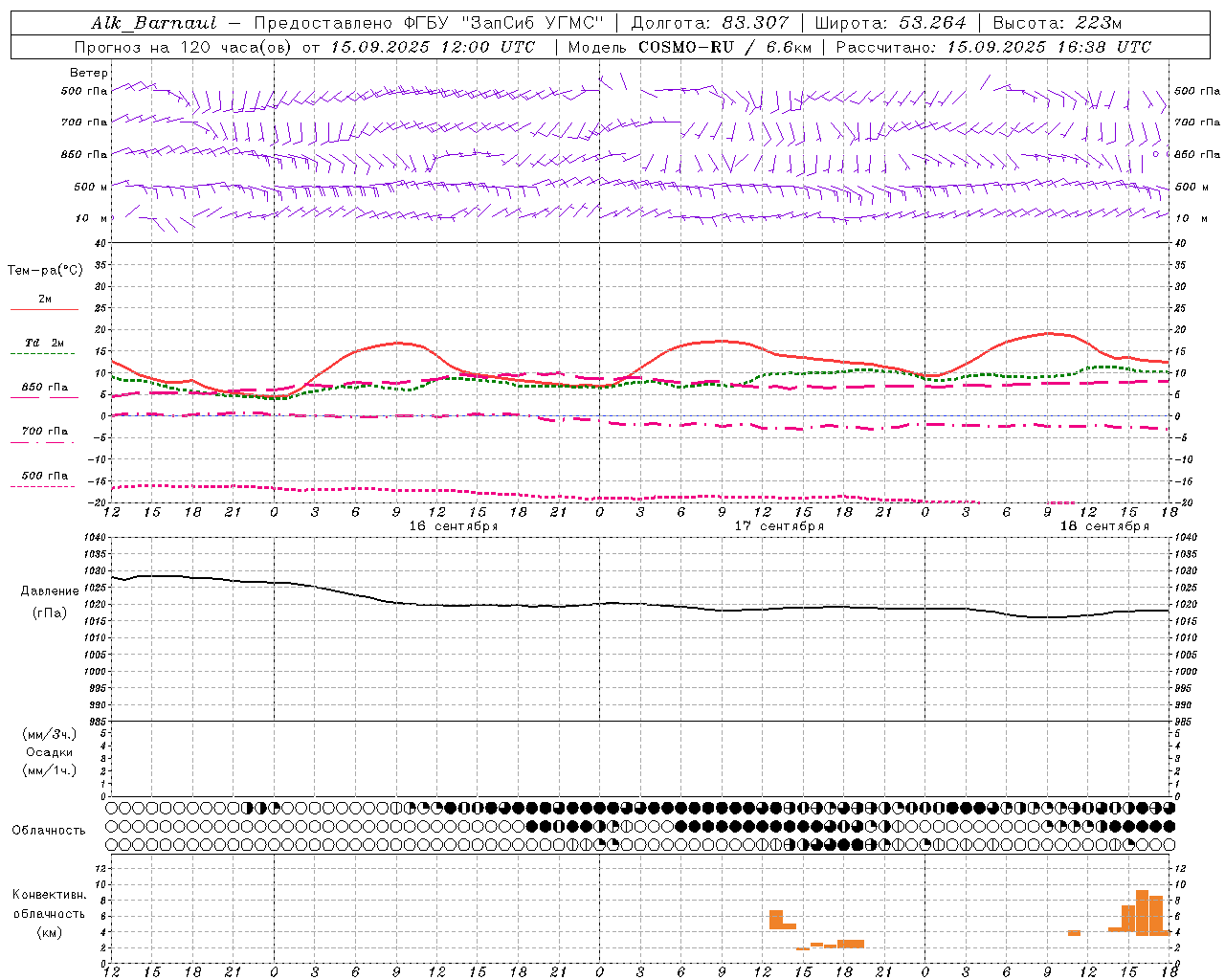
Task: Click the solid red 2м legend line sample
Action: tap(44, 309)
